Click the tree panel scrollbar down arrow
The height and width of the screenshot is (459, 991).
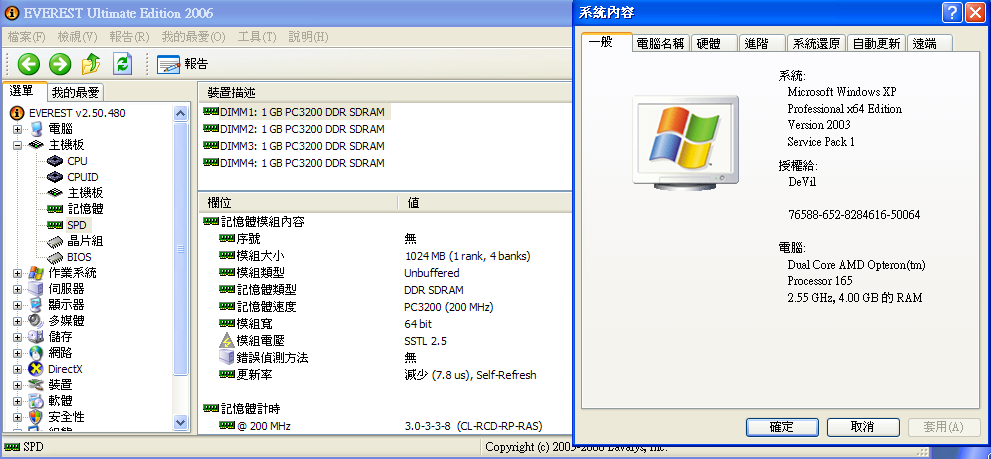[x=181, y=424]
